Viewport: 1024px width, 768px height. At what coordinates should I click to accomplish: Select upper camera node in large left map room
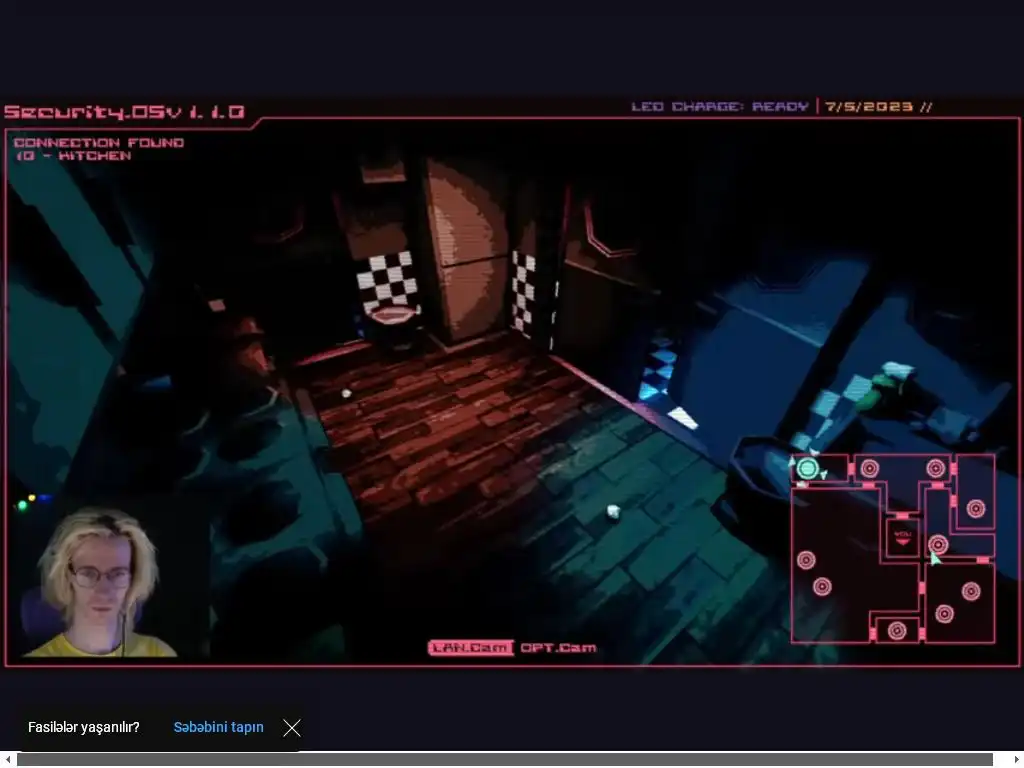click(806, 560)
